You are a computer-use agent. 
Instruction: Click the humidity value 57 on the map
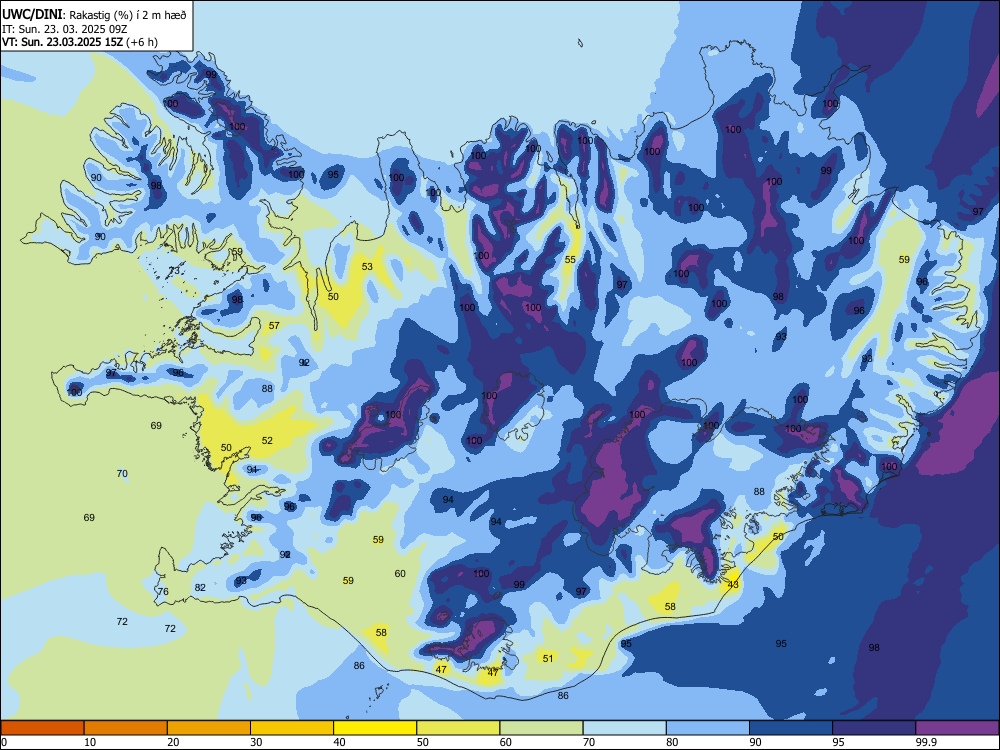point(274,325)
